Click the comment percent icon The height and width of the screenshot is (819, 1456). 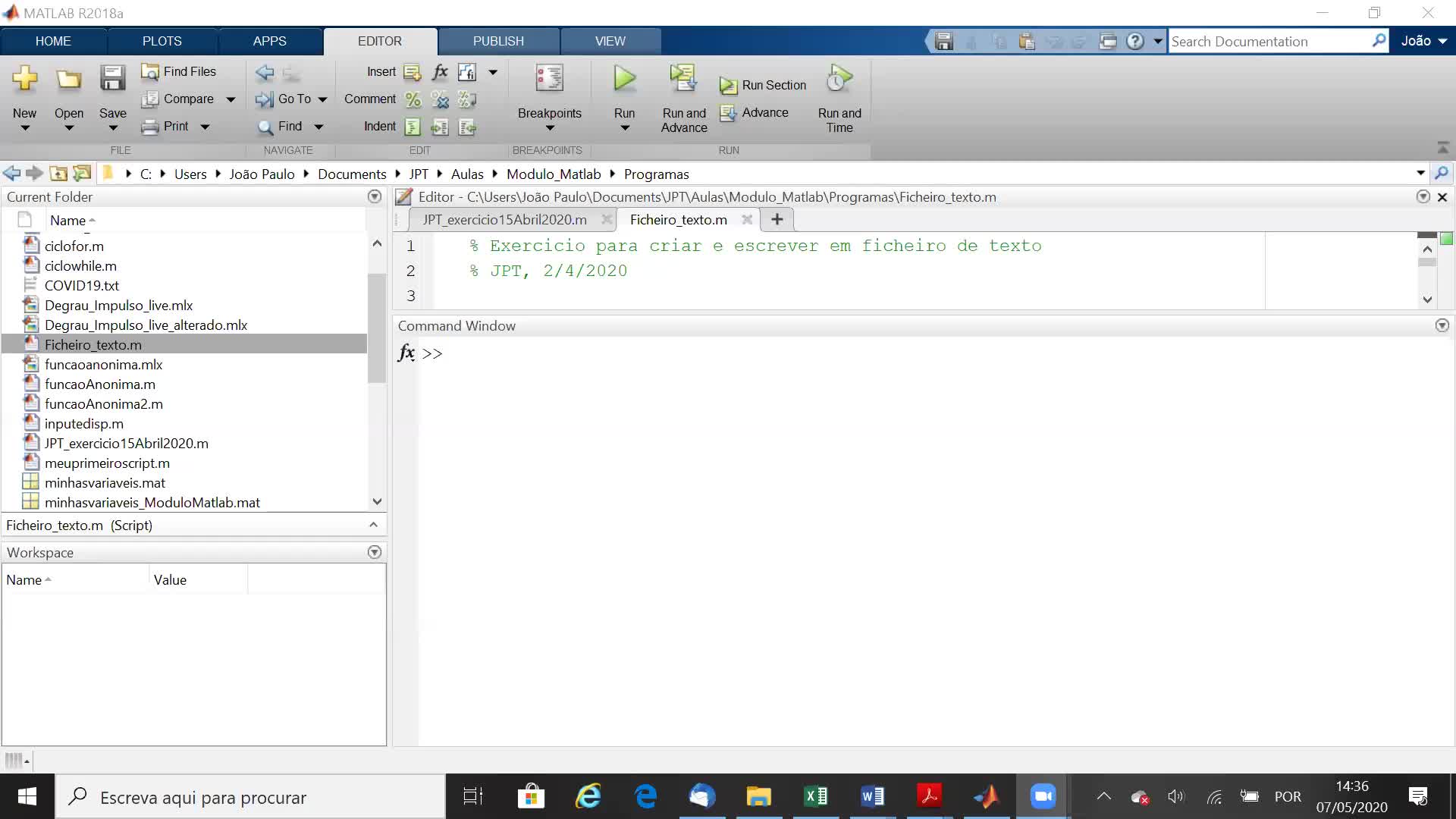pyautogui.click(x=413, y=99)
